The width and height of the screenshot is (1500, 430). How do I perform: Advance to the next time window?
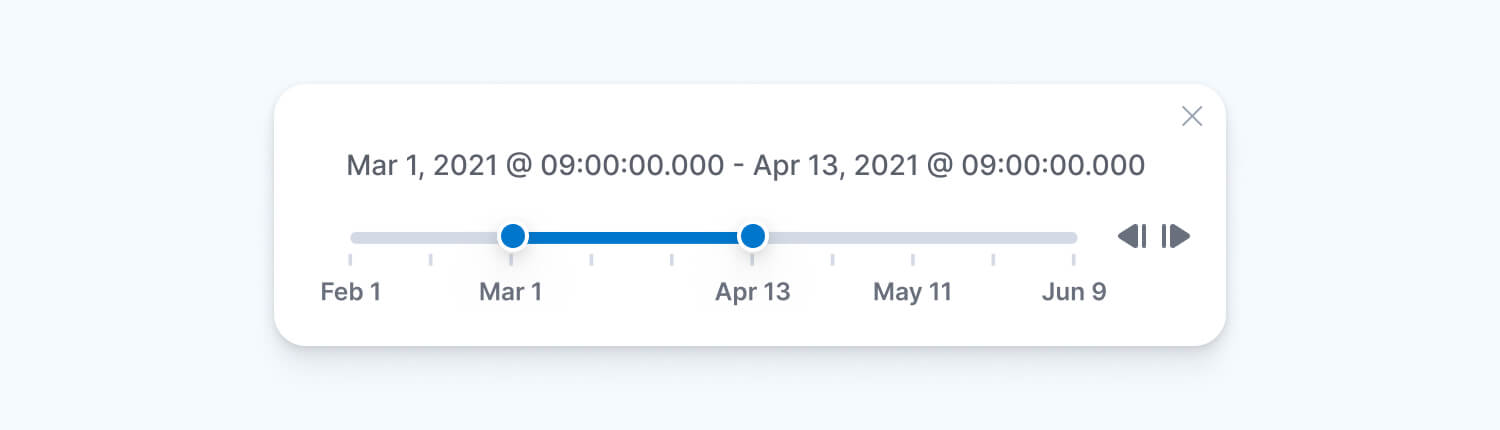(x=1176, y=237)
